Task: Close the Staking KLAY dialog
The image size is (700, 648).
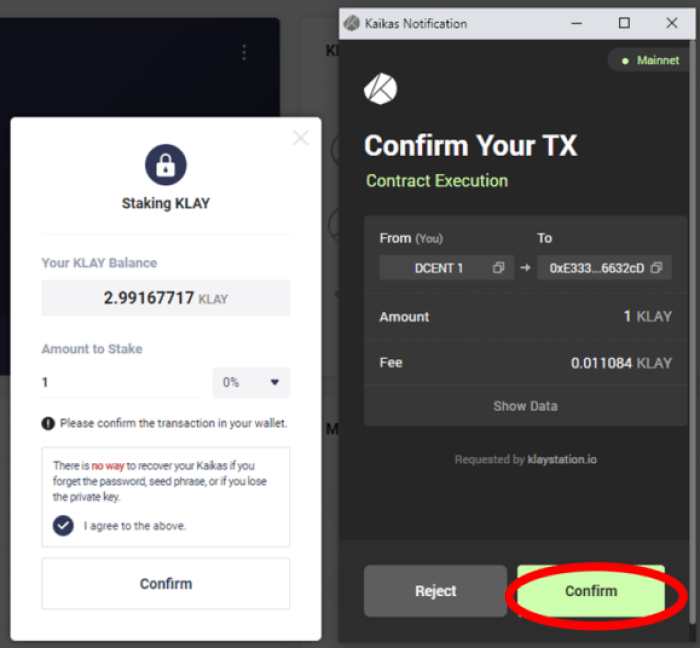Action: 300,138
